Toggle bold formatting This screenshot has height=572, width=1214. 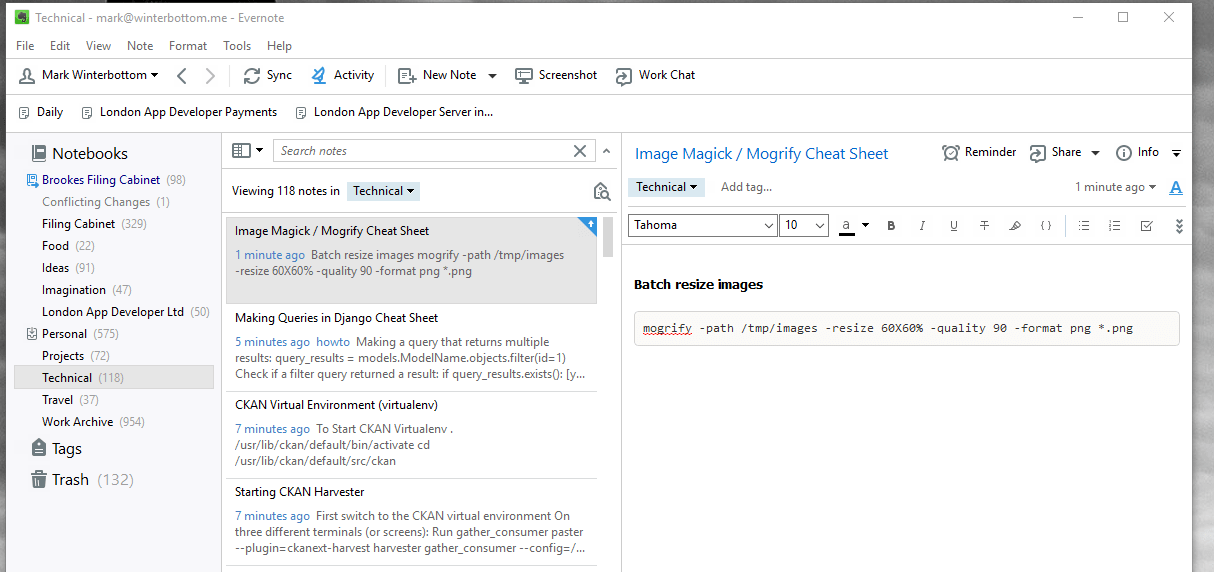891,226
